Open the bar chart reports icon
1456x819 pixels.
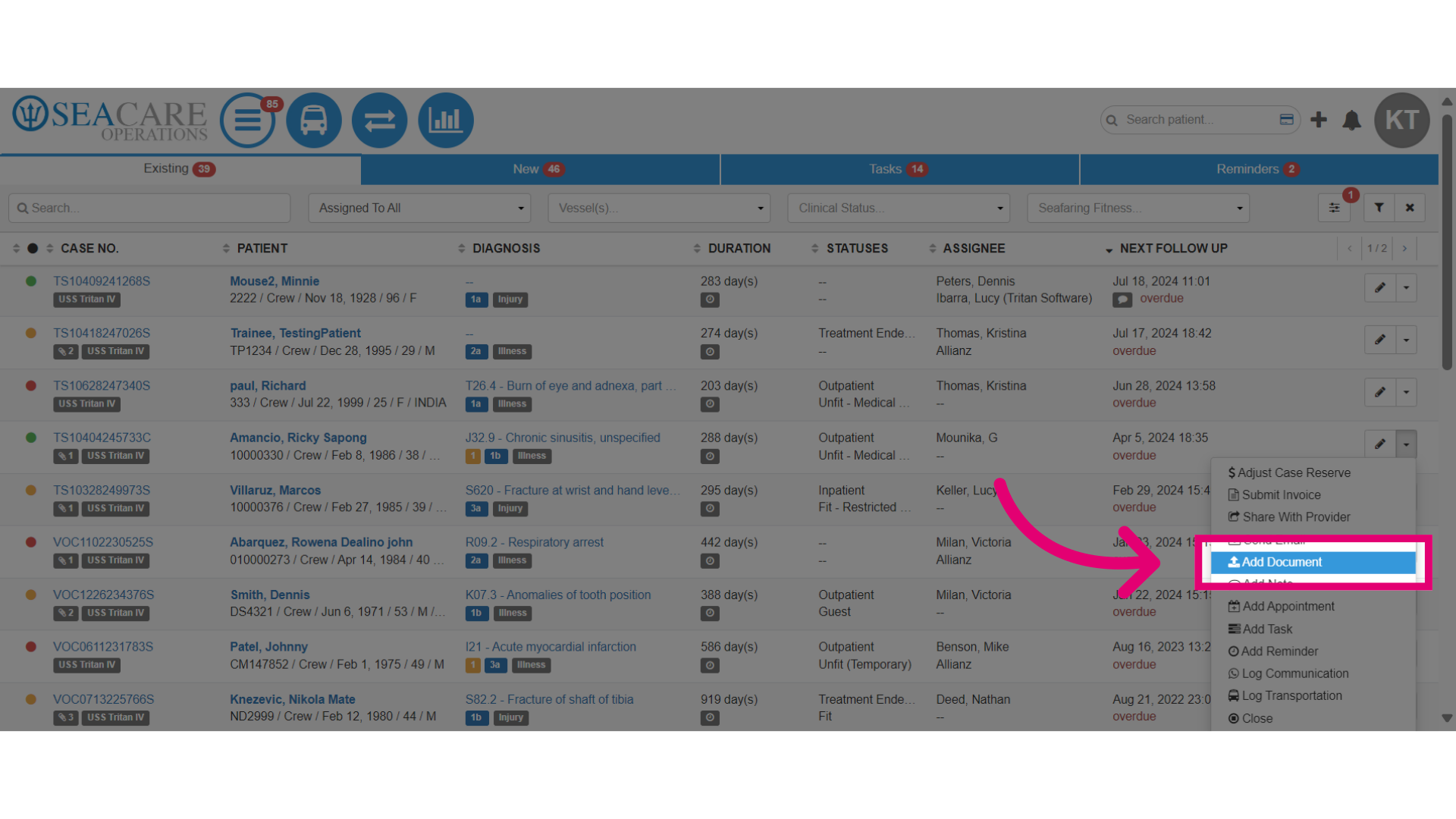coord(446,121)
